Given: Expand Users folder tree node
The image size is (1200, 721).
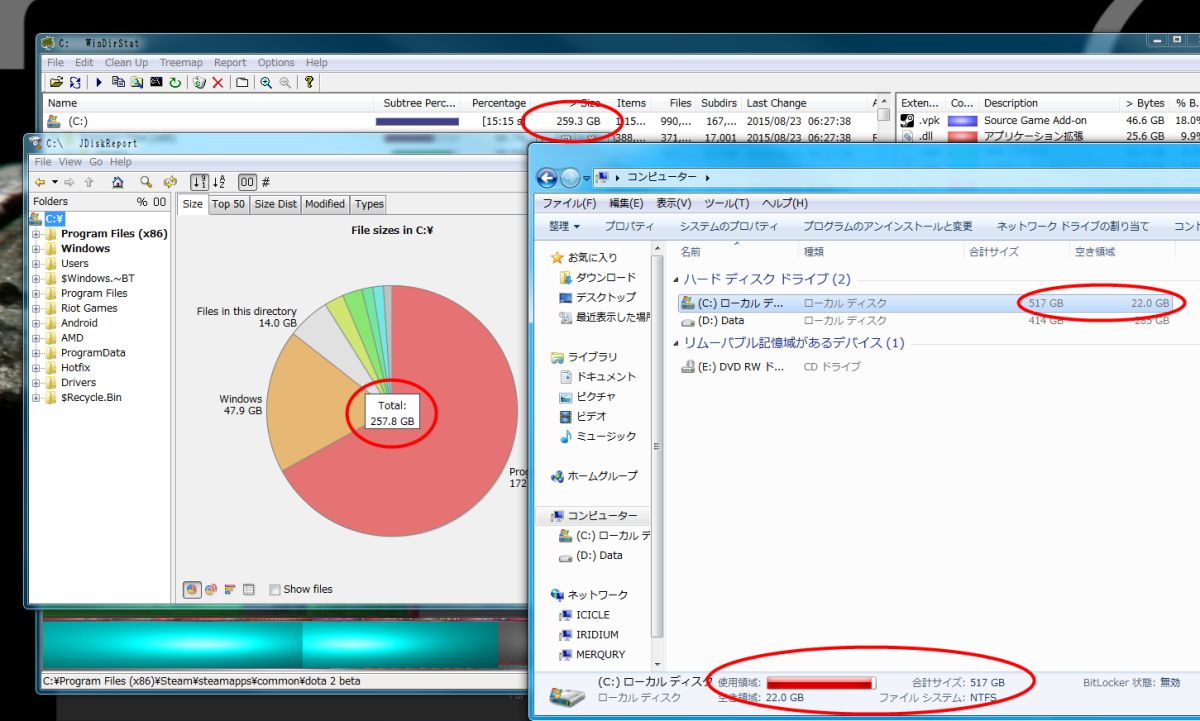Looking at the screenshot, I should point(37,264).
